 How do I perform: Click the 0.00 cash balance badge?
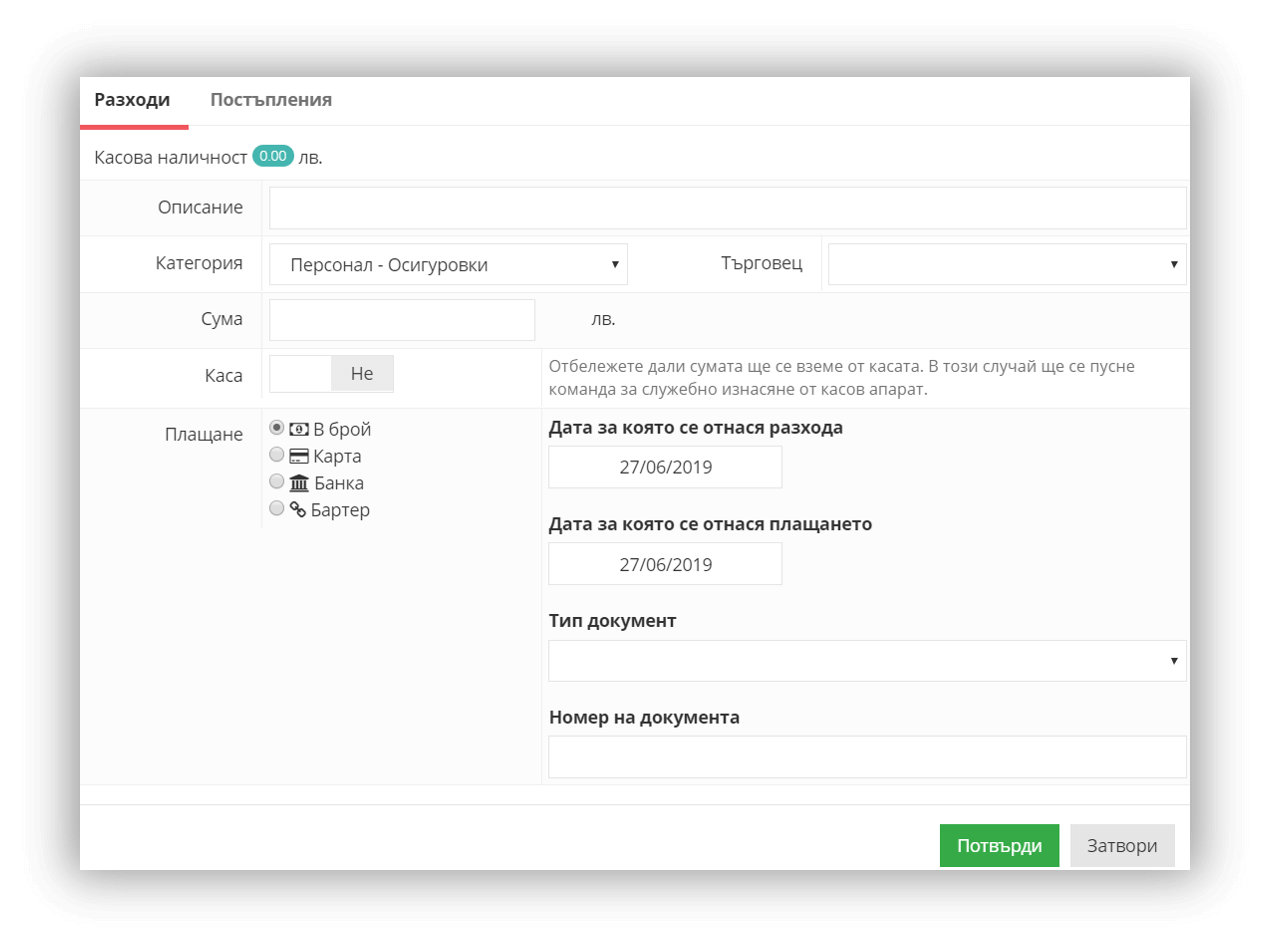273,156
